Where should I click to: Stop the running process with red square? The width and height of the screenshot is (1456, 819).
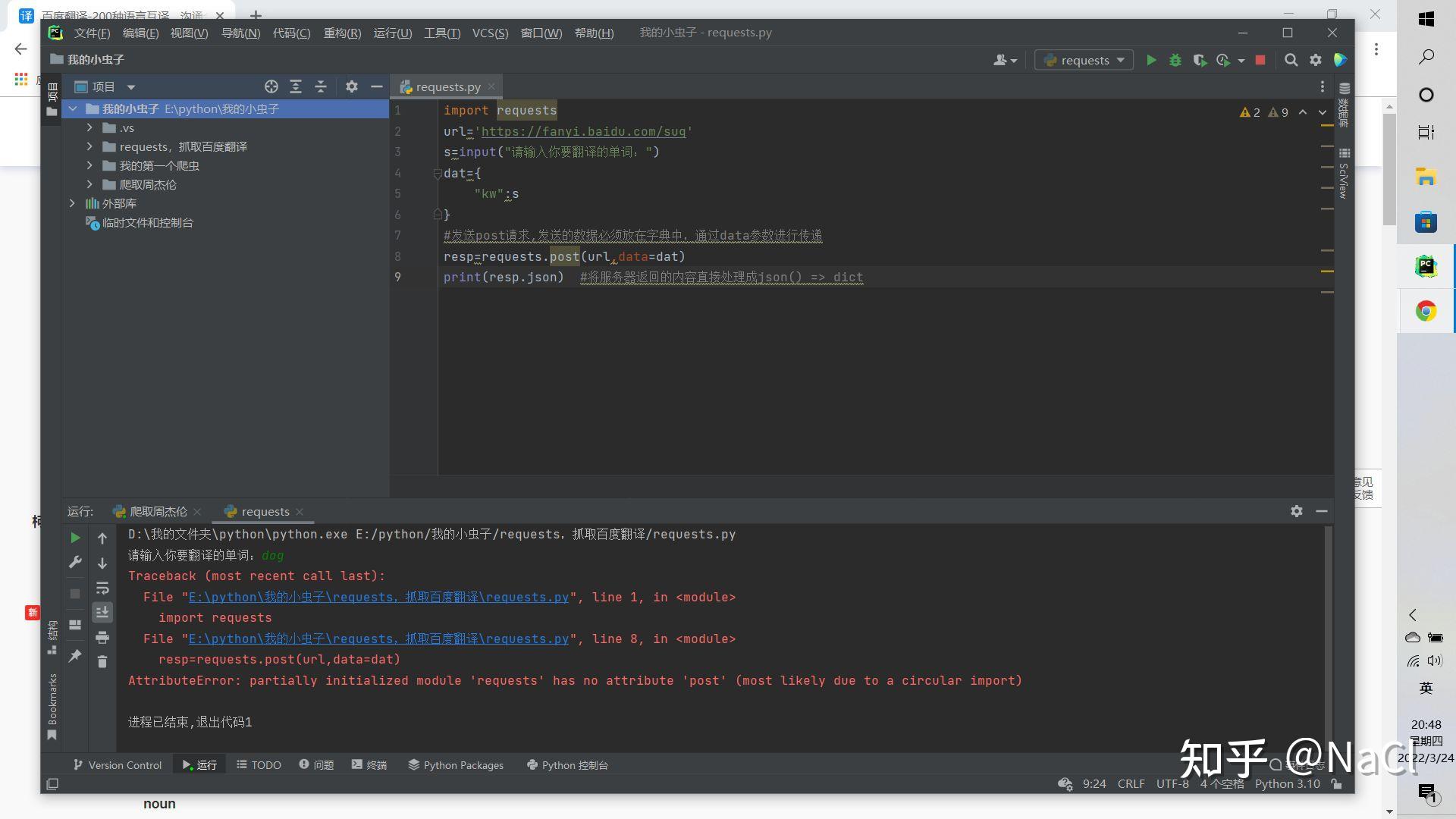click(x=1260, y=60)
